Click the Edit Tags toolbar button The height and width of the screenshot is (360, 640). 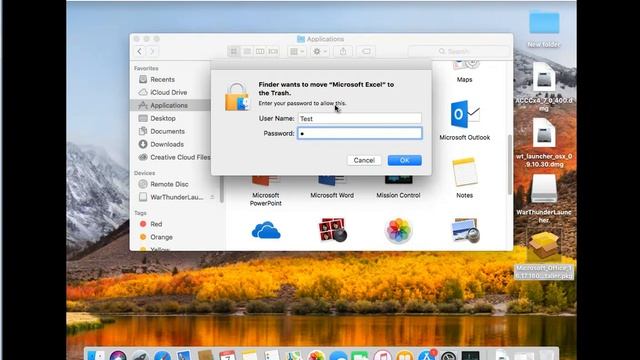[x=366, y=51]
